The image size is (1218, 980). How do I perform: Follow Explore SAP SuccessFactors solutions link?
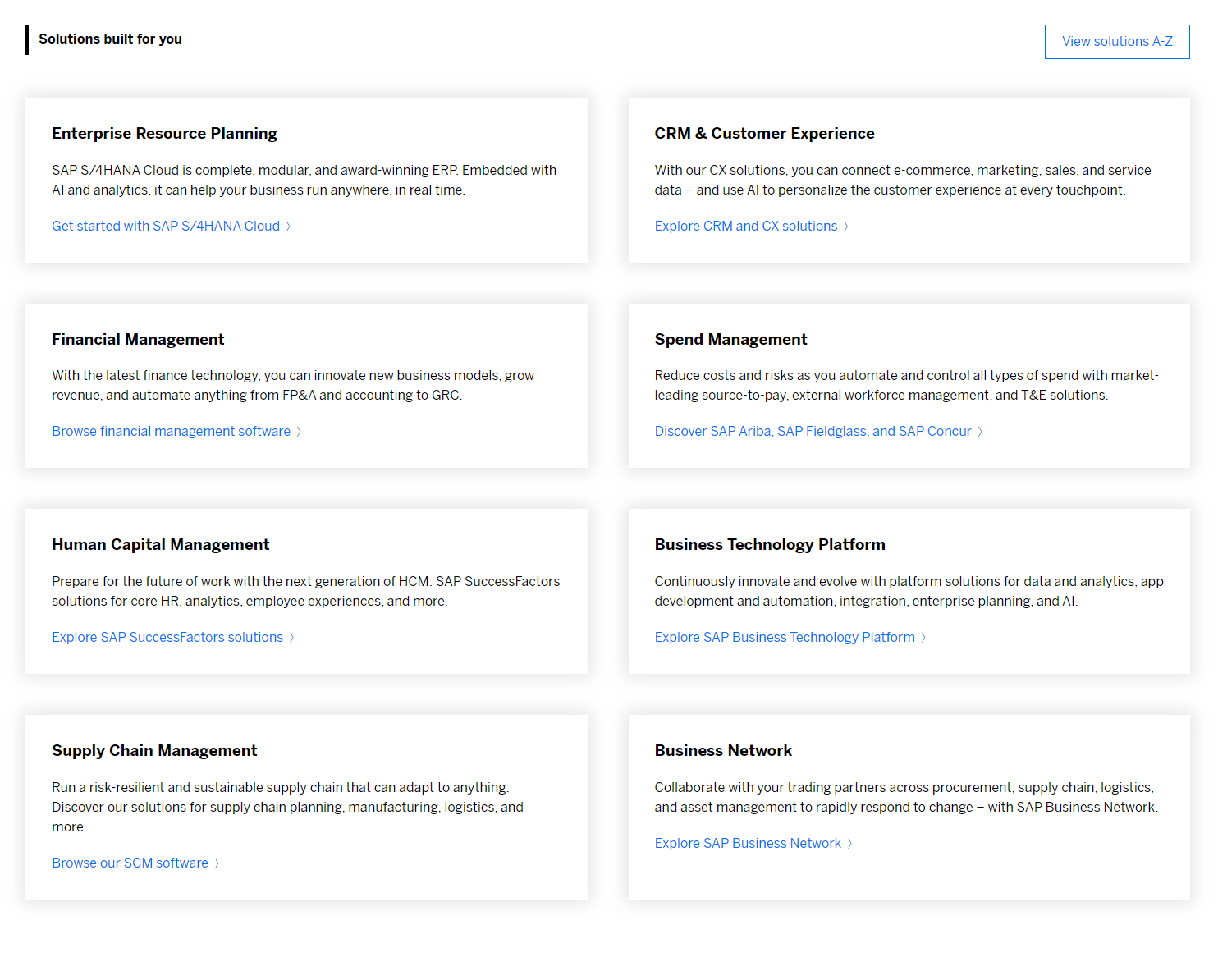coord(167,637)
